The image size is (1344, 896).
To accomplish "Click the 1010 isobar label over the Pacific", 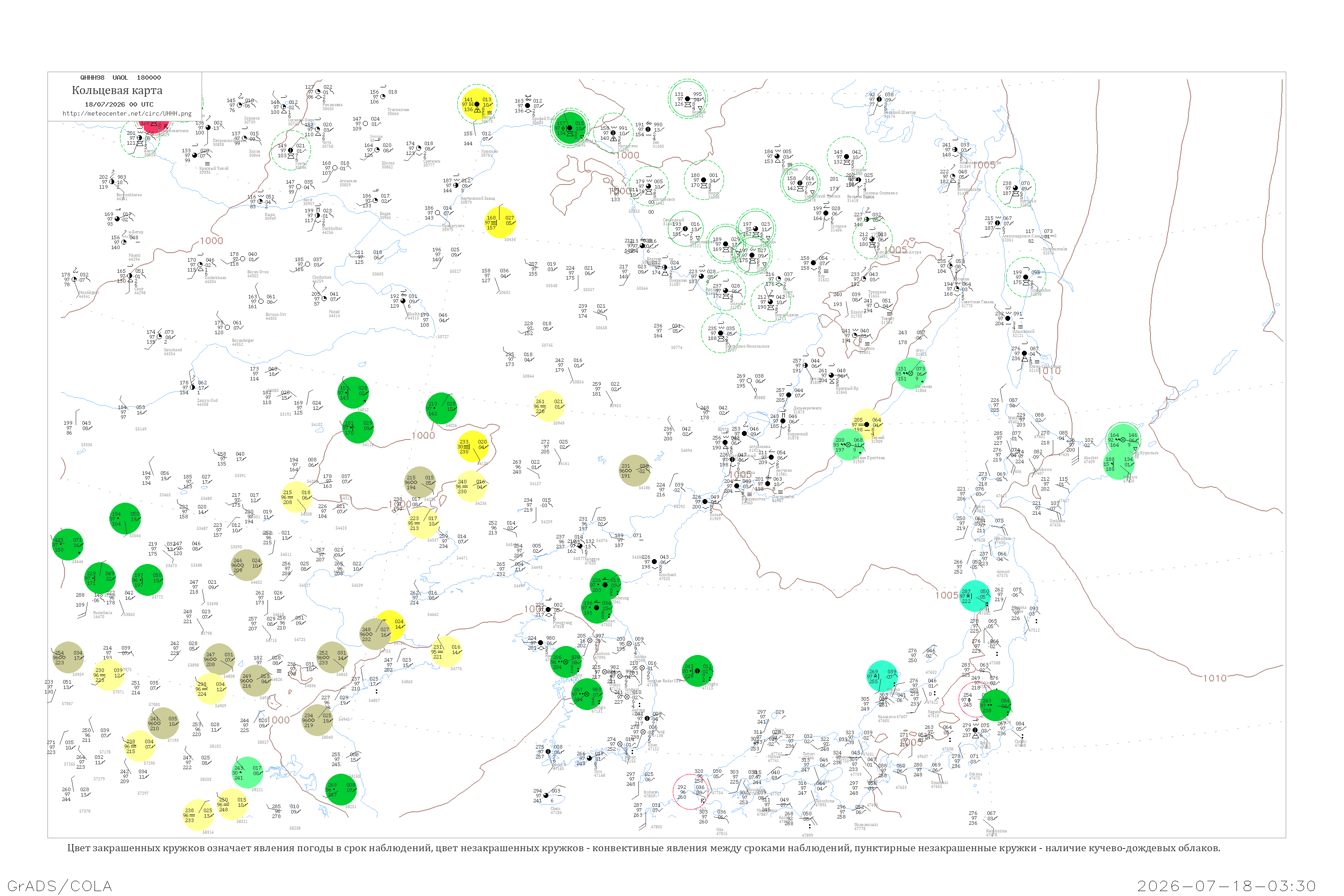I will click(x=1215, y=678).
